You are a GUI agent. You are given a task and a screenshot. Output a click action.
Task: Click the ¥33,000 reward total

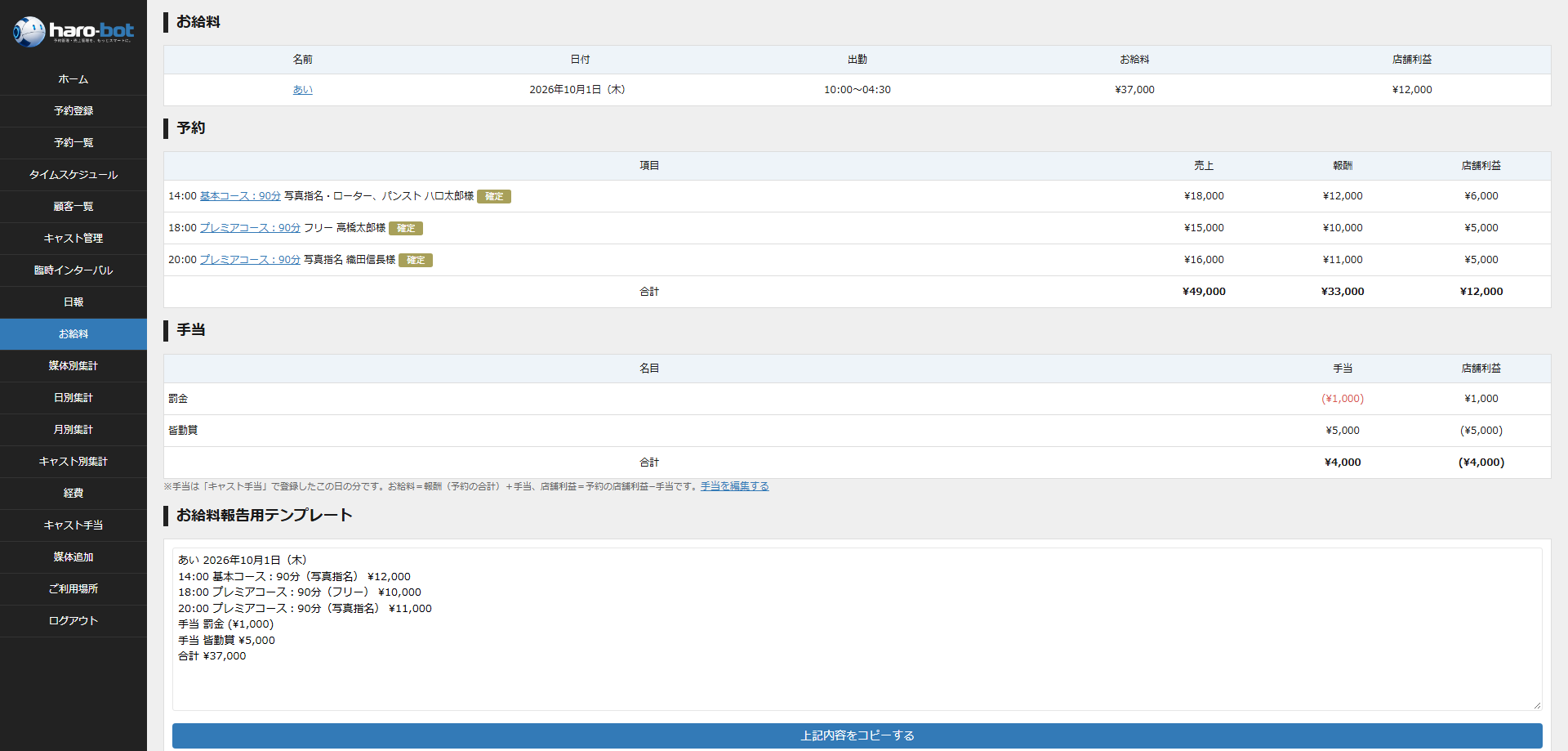[x=1343, y=292]
